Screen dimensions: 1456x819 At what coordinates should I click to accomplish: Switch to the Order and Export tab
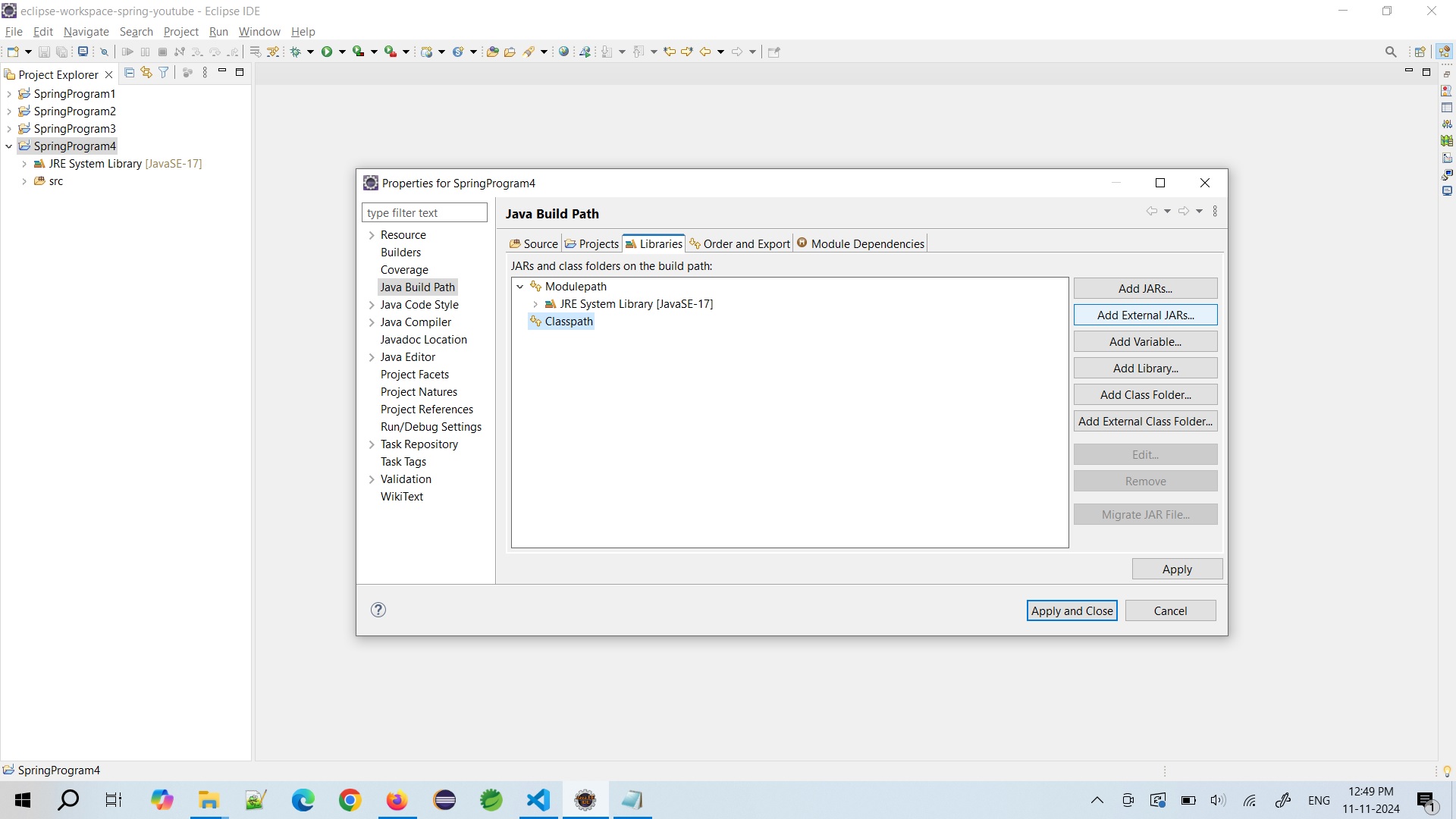(739, 243)
